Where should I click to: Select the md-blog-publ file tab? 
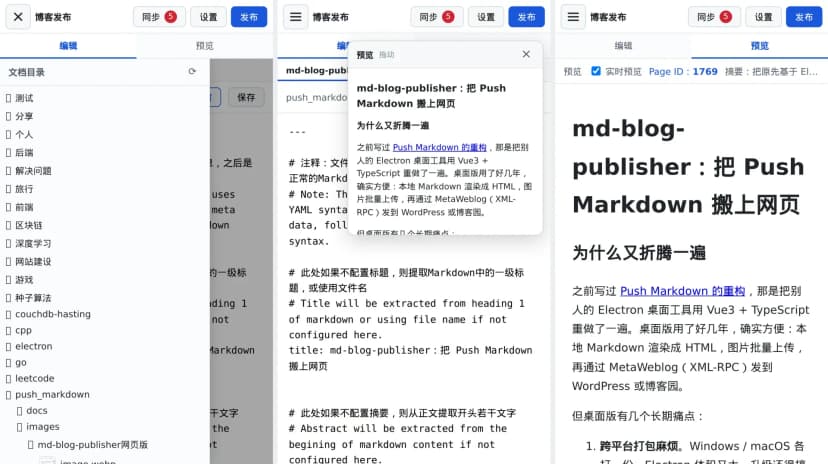coord(316,70)
